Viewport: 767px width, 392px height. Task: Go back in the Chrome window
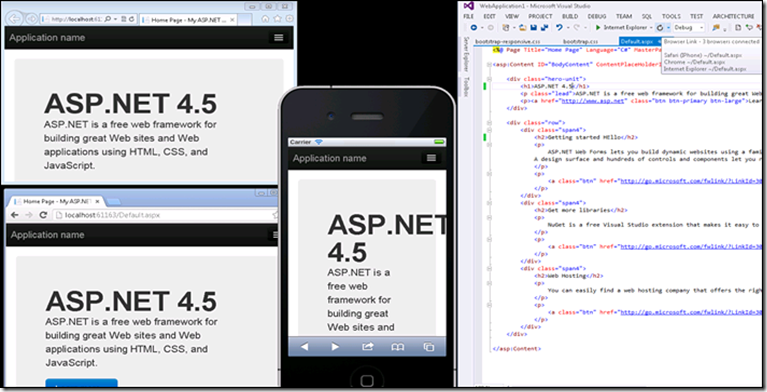(15, 215)
